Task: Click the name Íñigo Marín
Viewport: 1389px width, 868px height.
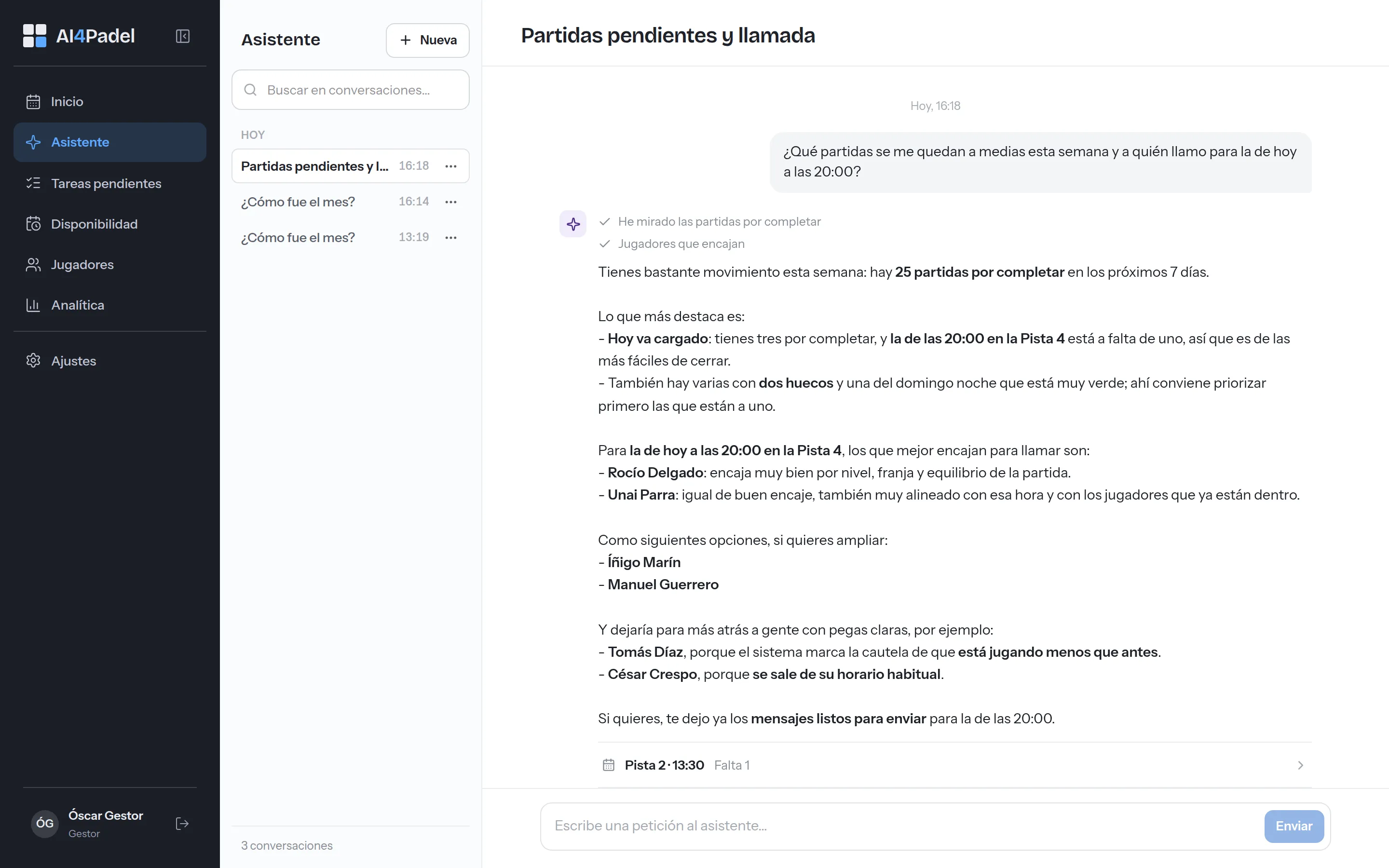Action: click(x=644, y=562)
